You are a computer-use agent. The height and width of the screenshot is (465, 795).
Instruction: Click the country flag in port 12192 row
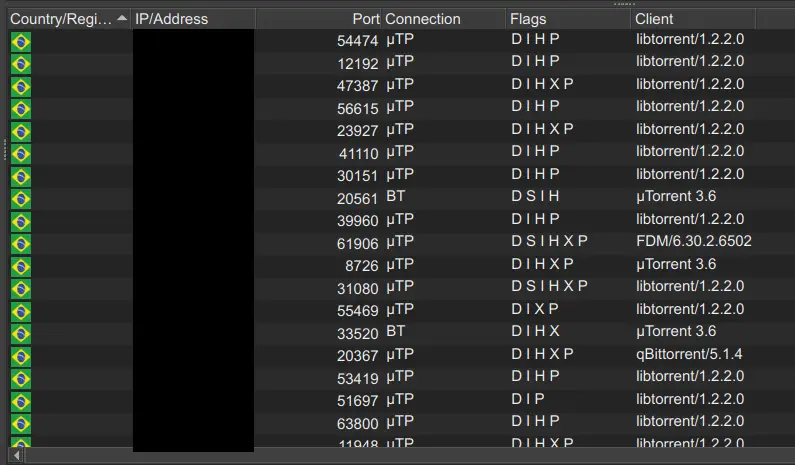(21, 63)
